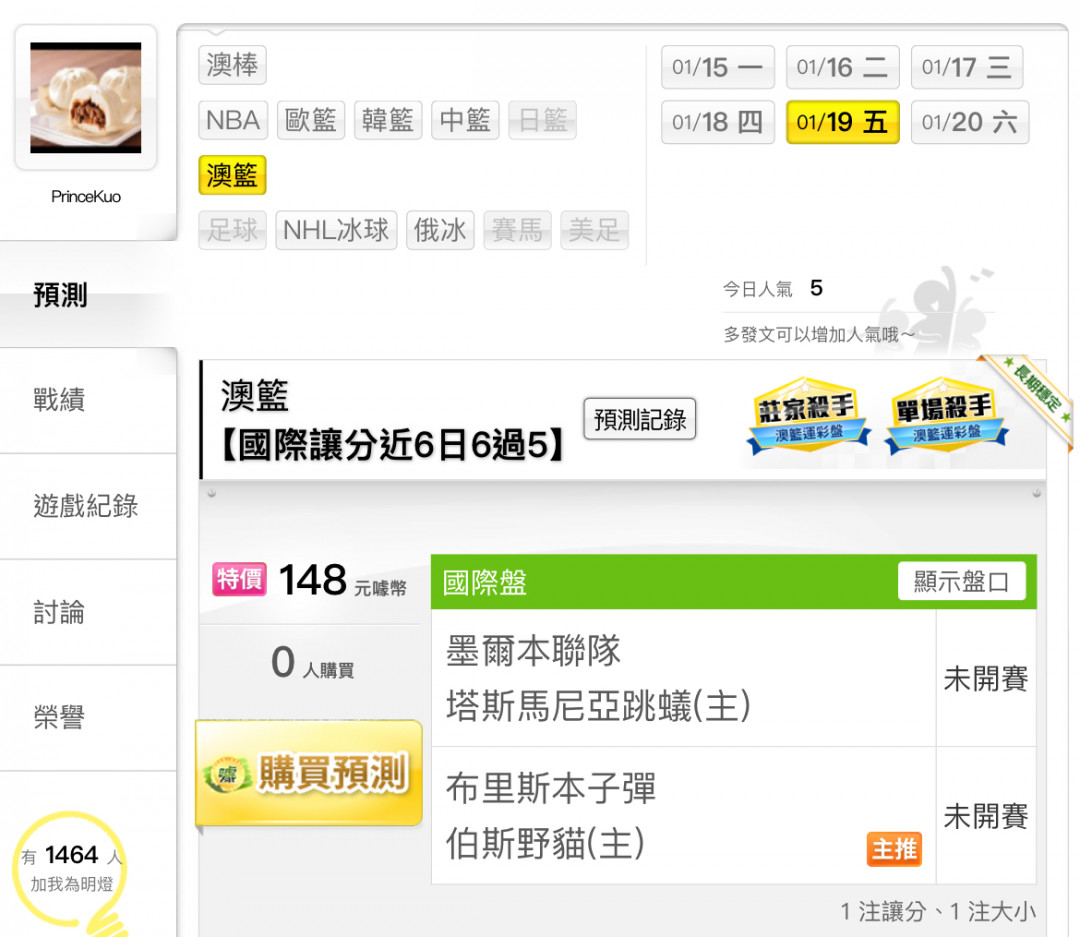The height and width of the screenshot is (937, 1080).
Task: Click the pink 特價 label icon
Action: 239,579
